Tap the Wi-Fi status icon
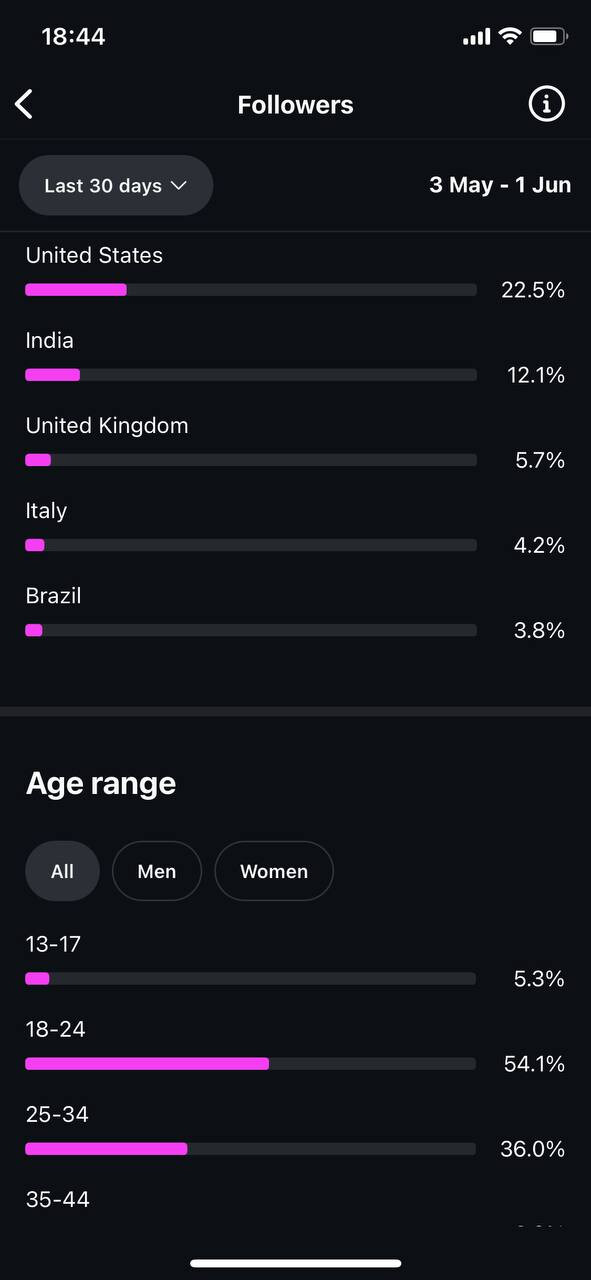This screenshot has height=1280, width=591. pos(510,37)
